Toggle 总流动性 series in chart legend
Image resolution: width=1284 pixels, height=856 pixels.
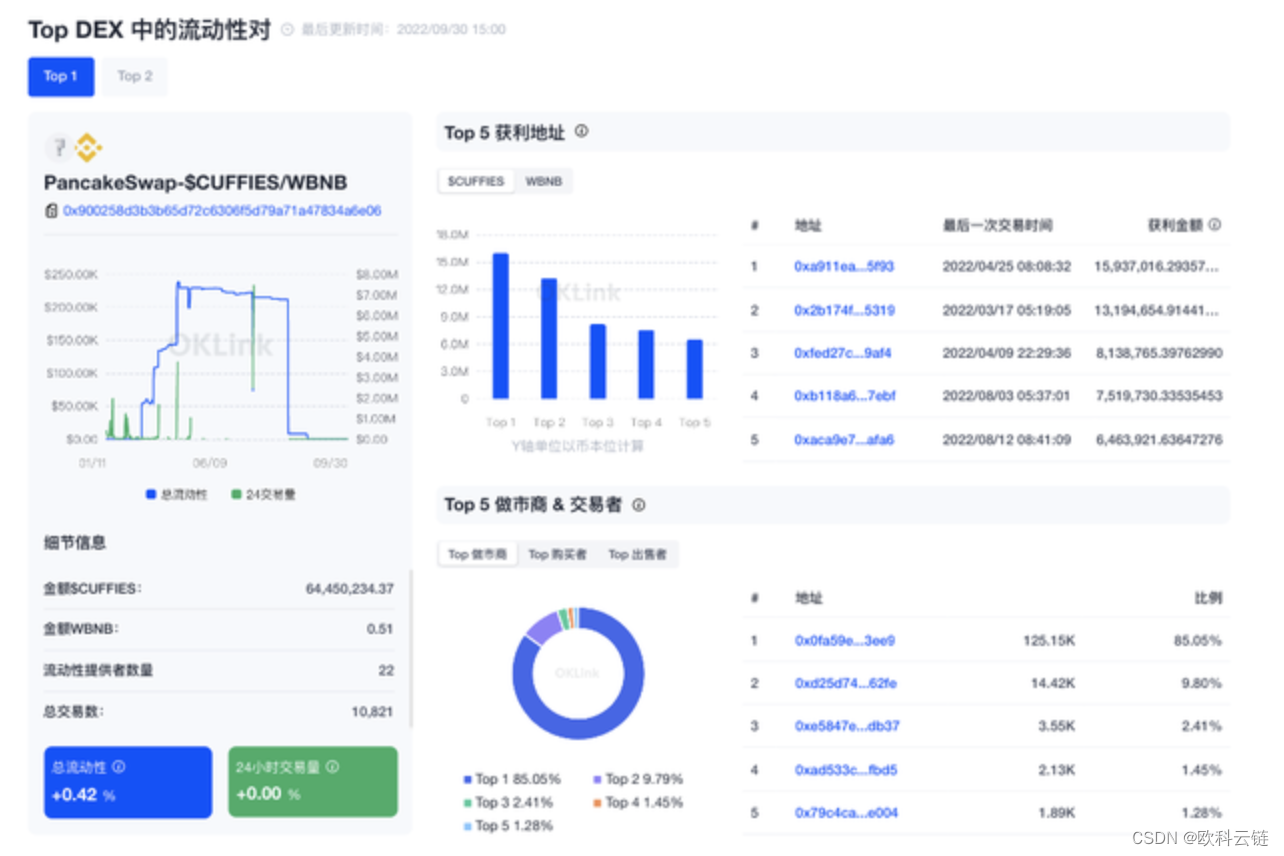pyautogui.click(x=176, y=495)
